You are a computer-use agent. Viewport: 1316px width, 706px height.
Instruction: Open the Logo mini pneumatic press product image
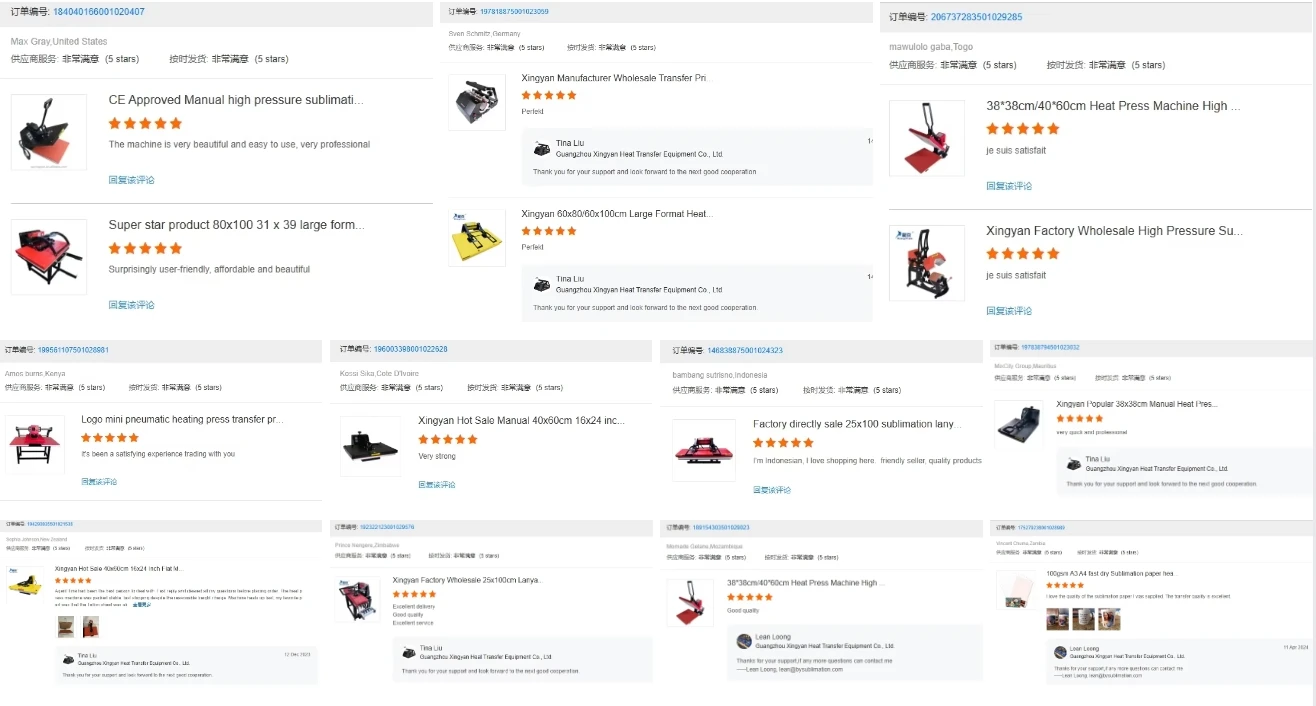pos(35,444)
